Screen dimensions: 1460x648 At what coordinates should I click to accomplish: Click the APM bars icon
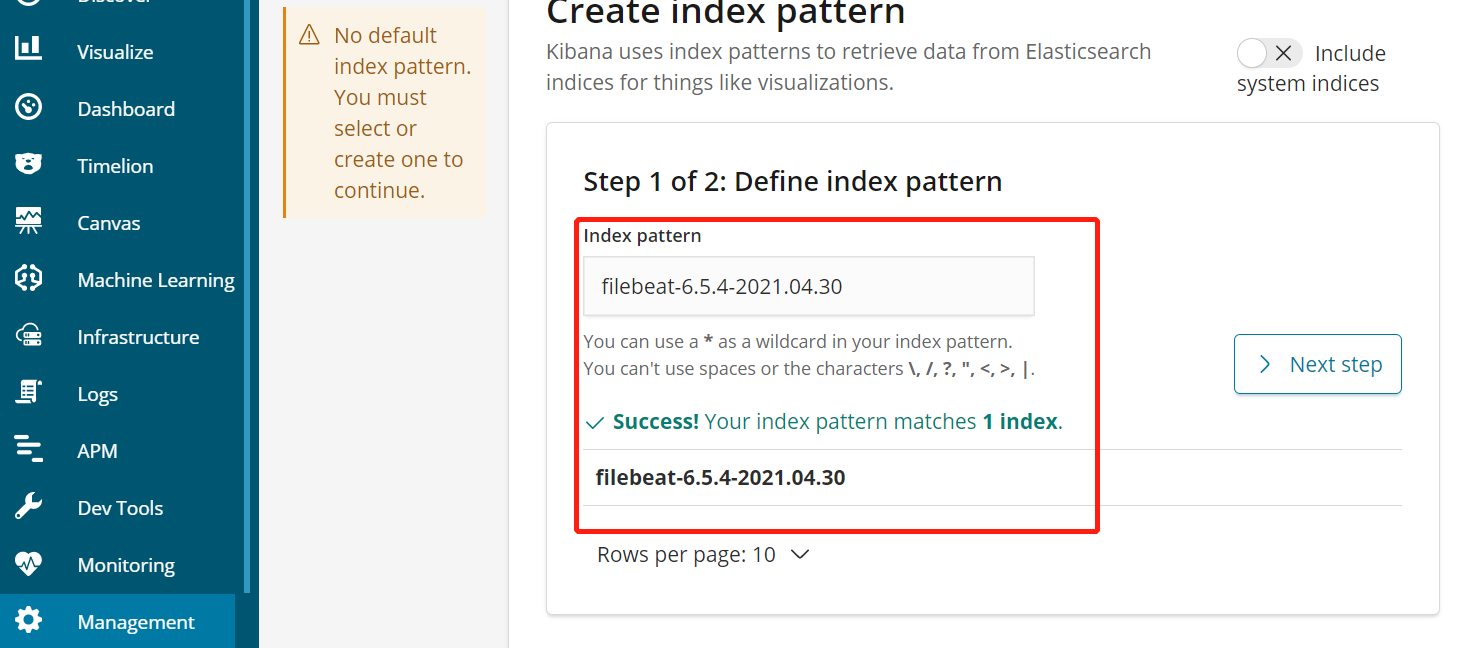click(x=28, y=449)
